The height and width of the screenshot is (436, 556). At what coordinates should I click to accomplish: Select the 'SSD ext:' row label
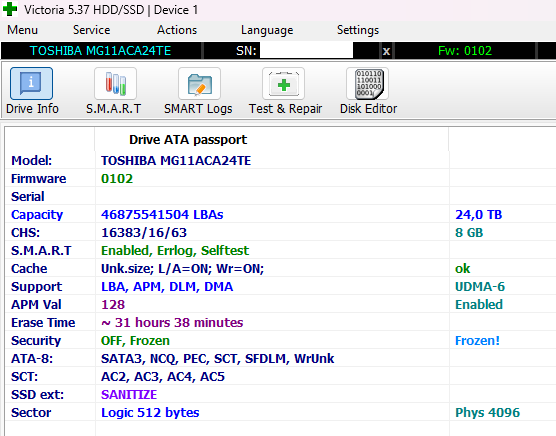[x=37, y=395]
